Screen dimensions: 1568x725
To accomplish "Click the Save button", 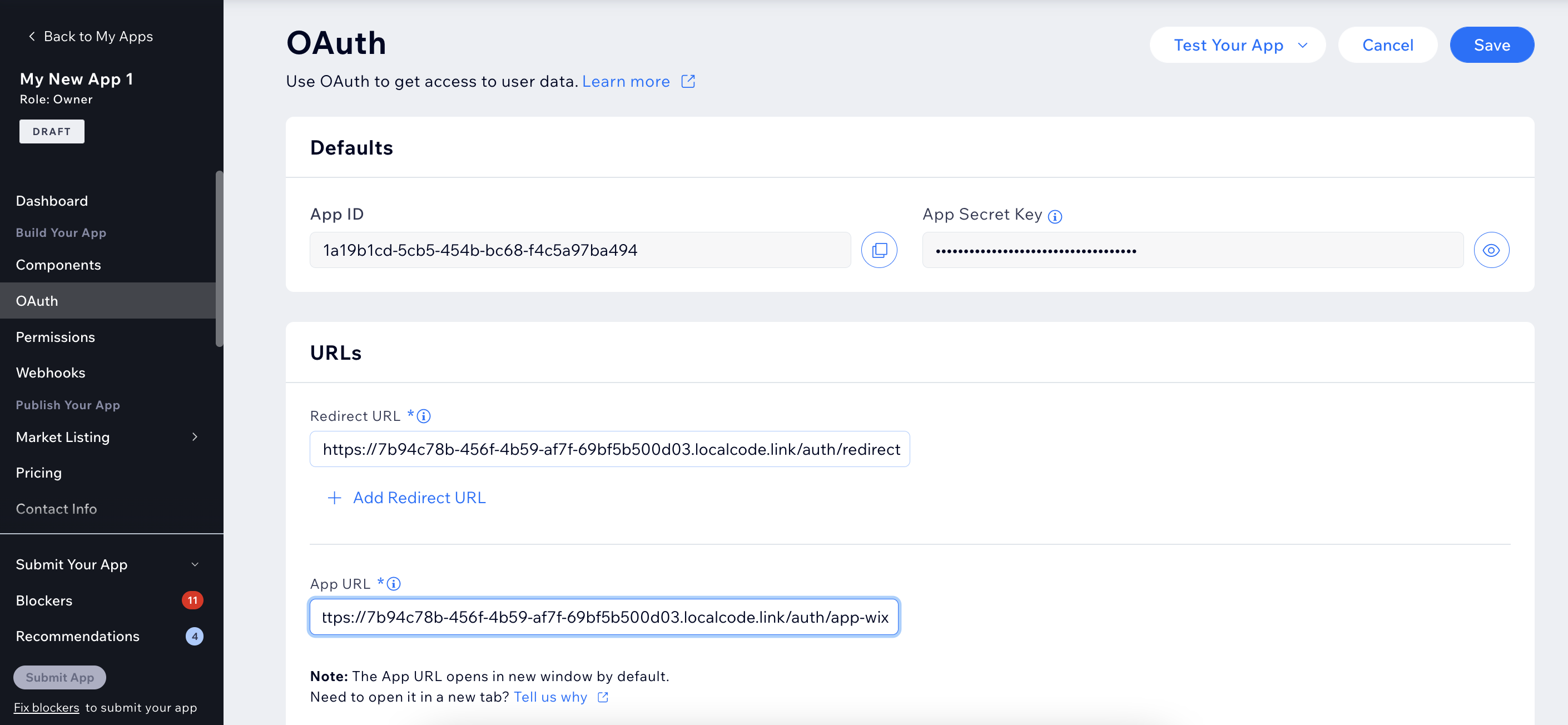I will tap(1491, 45).
